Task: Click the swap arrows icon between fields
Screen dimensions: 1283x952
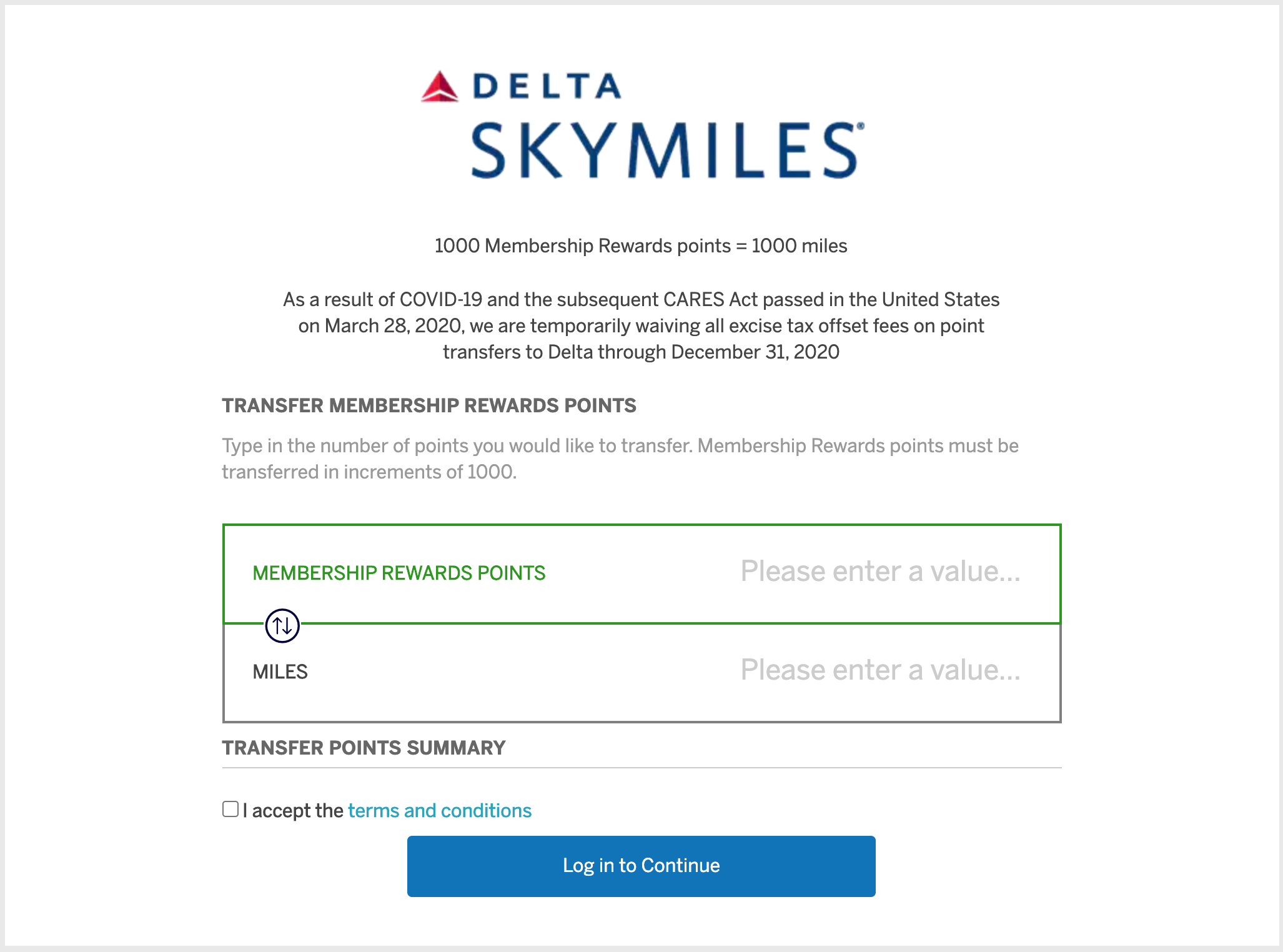Action: 282,625
